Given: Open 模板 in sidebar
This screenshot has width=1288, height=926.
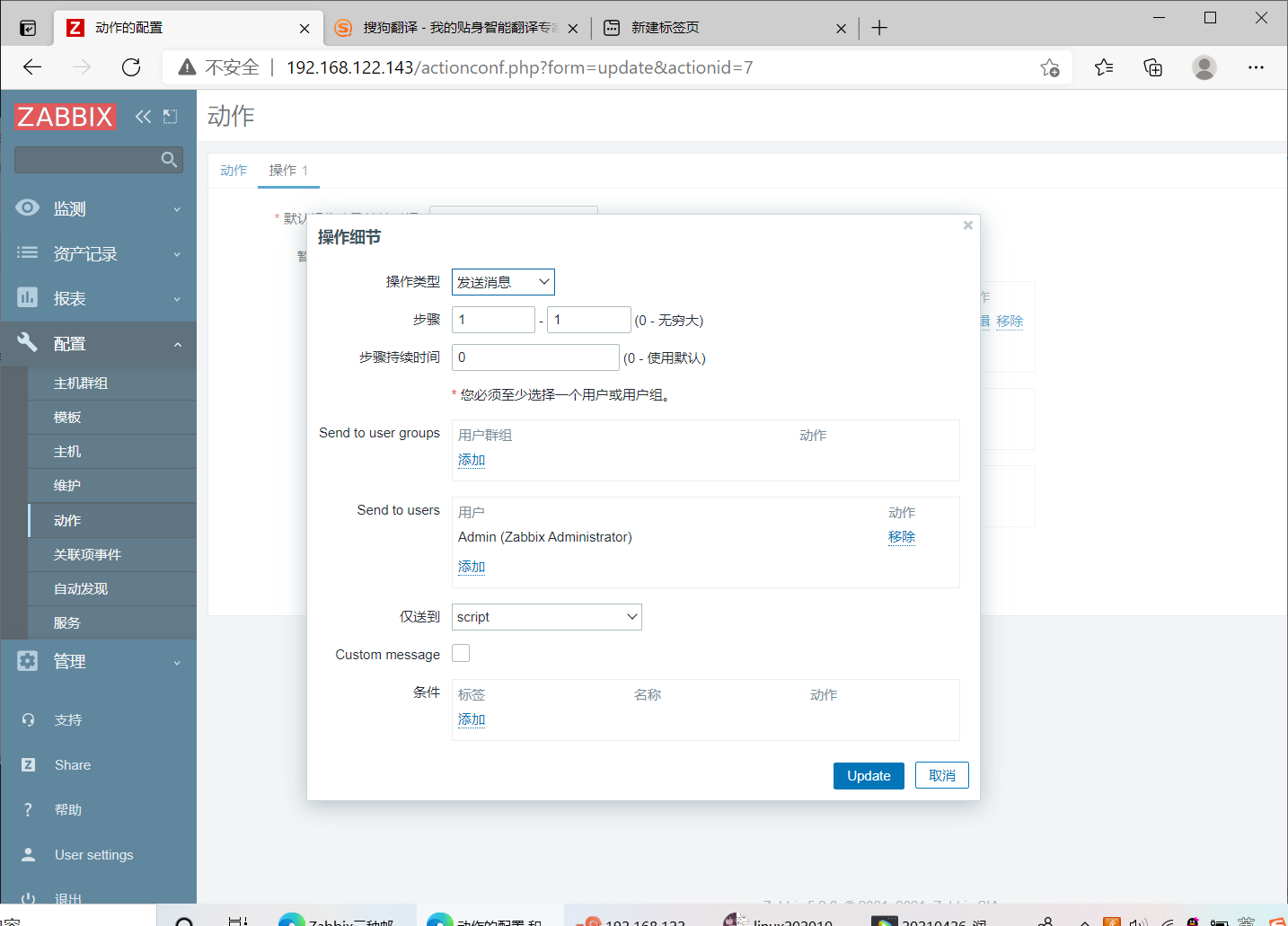Looking at the screenshot, I should coord(67,417).
